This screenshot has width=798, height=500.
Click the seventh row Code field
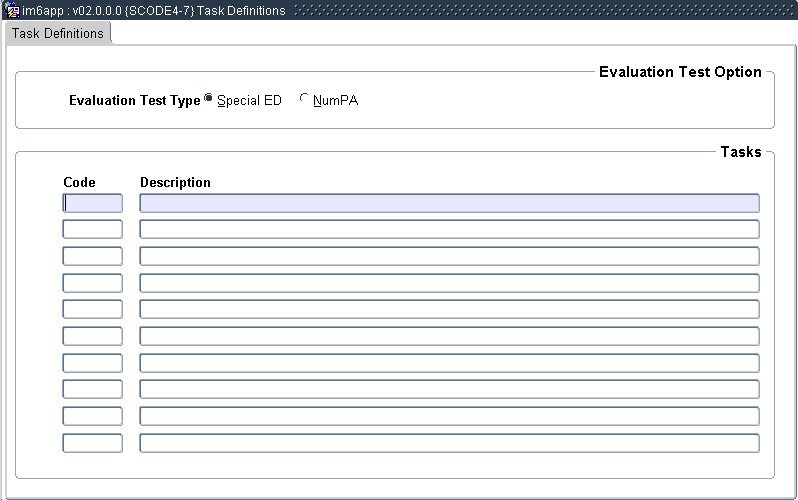click(93, 363)
